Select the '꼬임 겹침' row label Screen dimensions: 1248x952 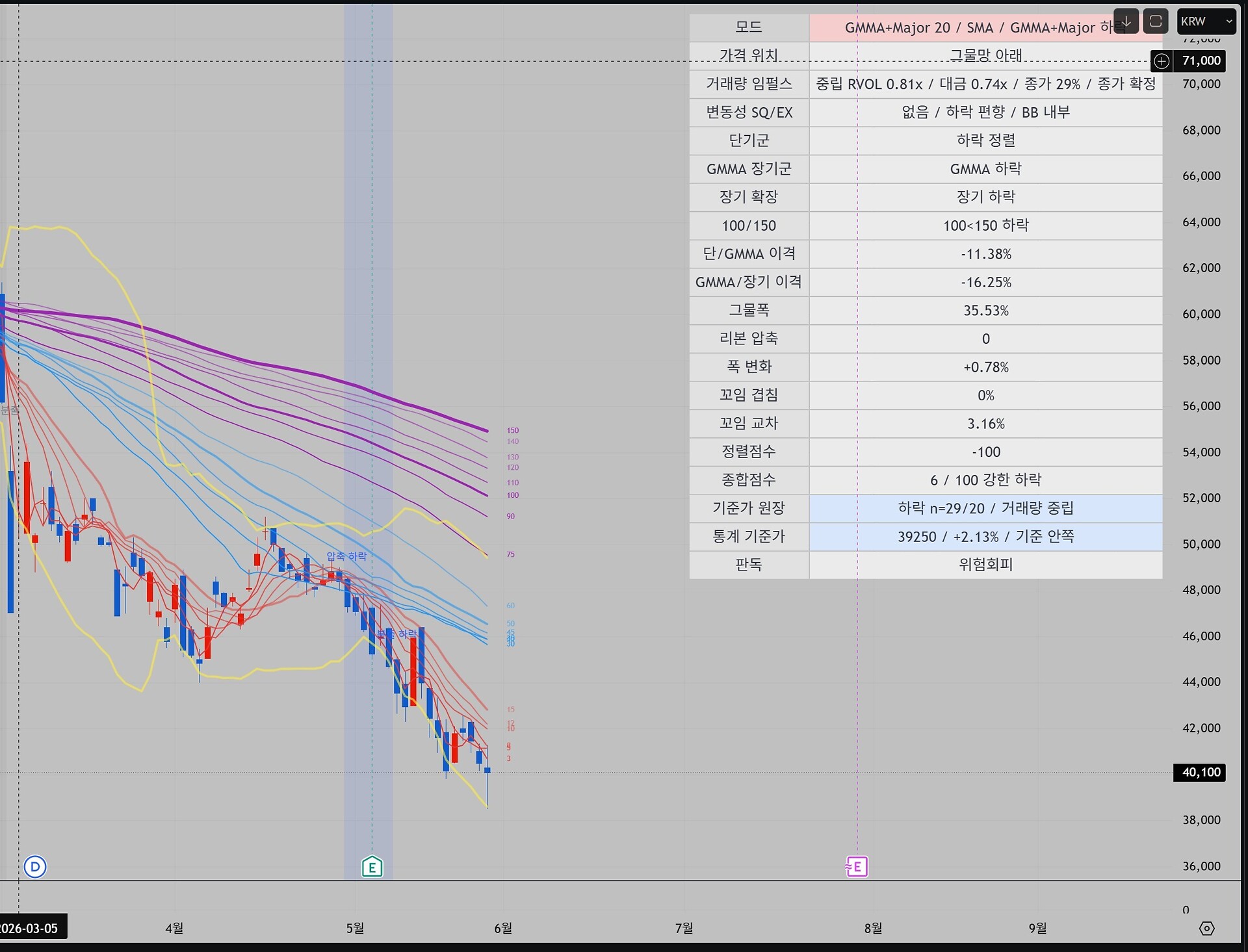[749, 395]
